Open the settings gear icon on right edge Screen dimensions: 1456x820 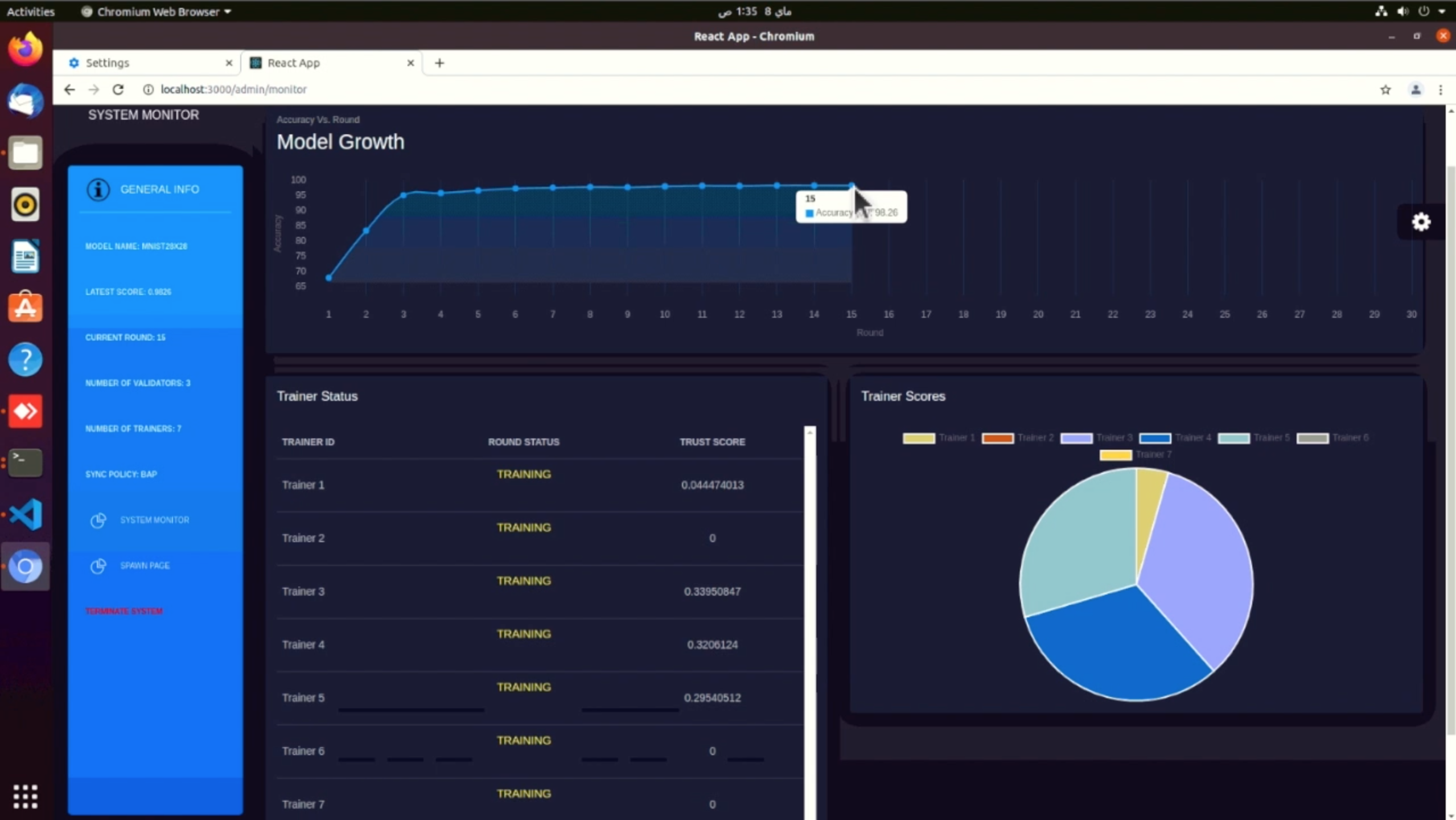click(x=1421, y=222)
